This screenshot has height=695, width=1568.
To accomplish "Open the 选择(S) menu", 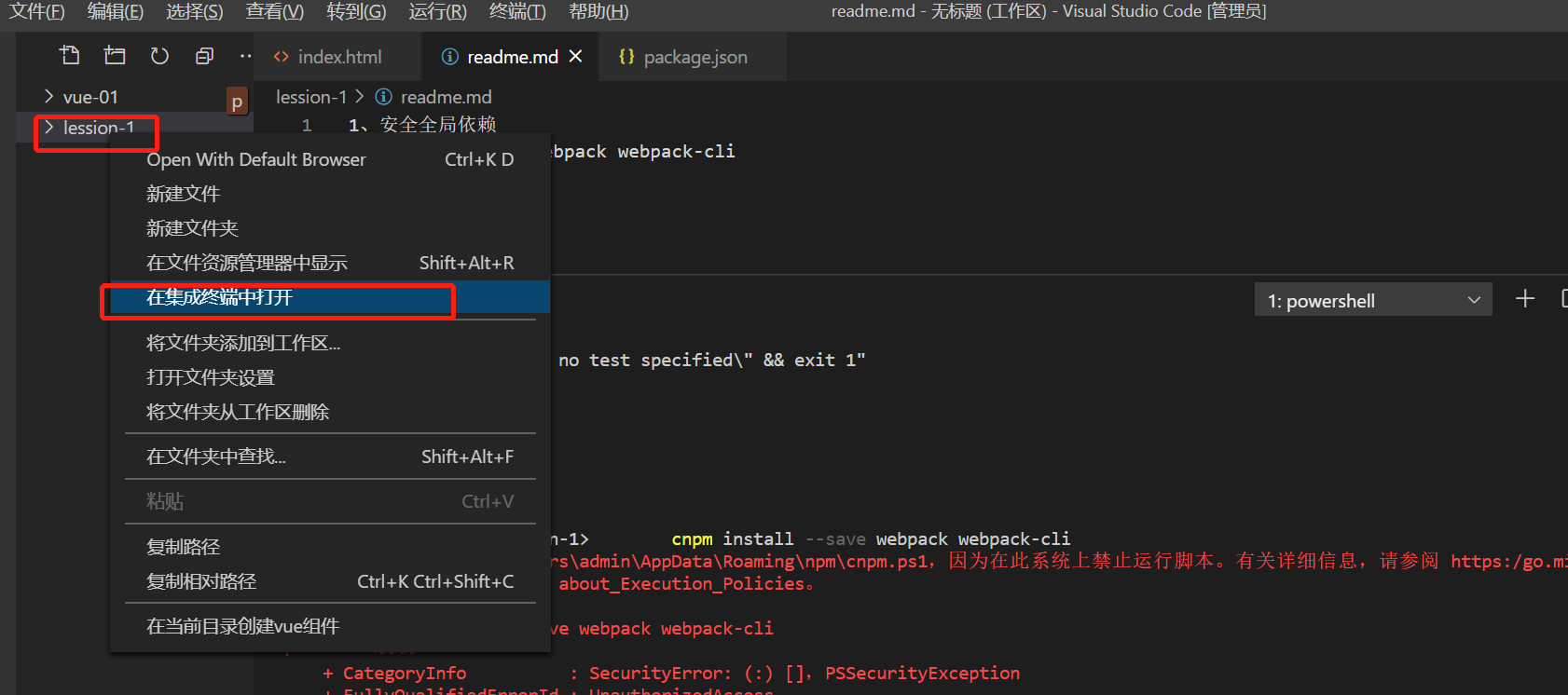I will pyautogui.click(x=195, y=12).
